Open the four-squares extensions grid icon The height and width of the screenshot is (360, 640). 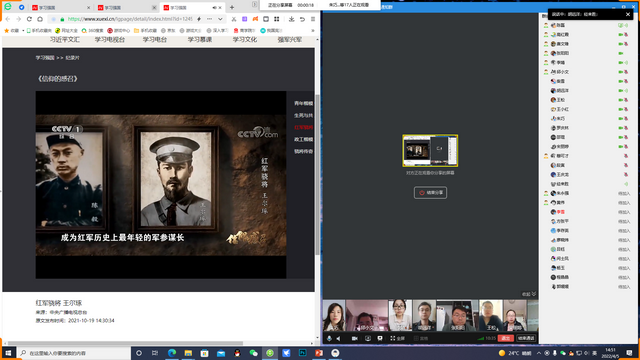point(277,19)
